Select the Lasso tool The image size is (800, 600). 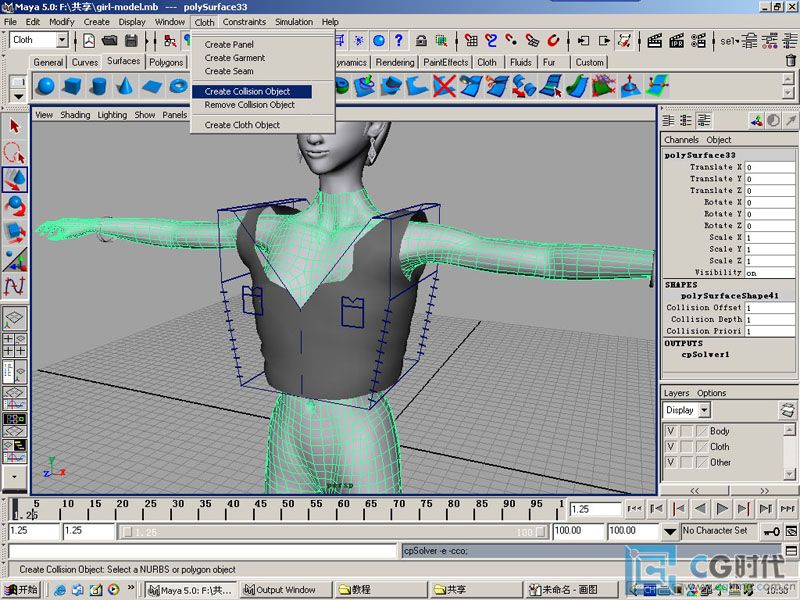click(x=14, y=153)
